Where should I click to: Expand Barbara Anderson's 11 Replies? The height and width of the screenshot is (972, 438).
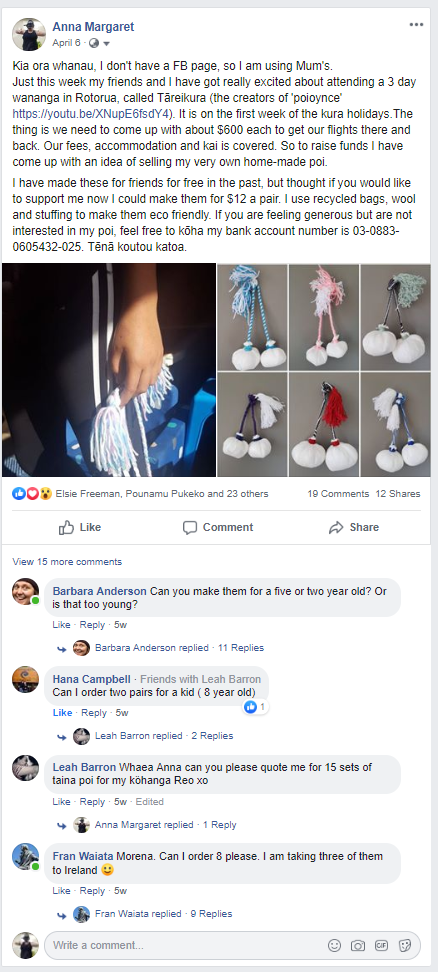[x=241, y=648]
